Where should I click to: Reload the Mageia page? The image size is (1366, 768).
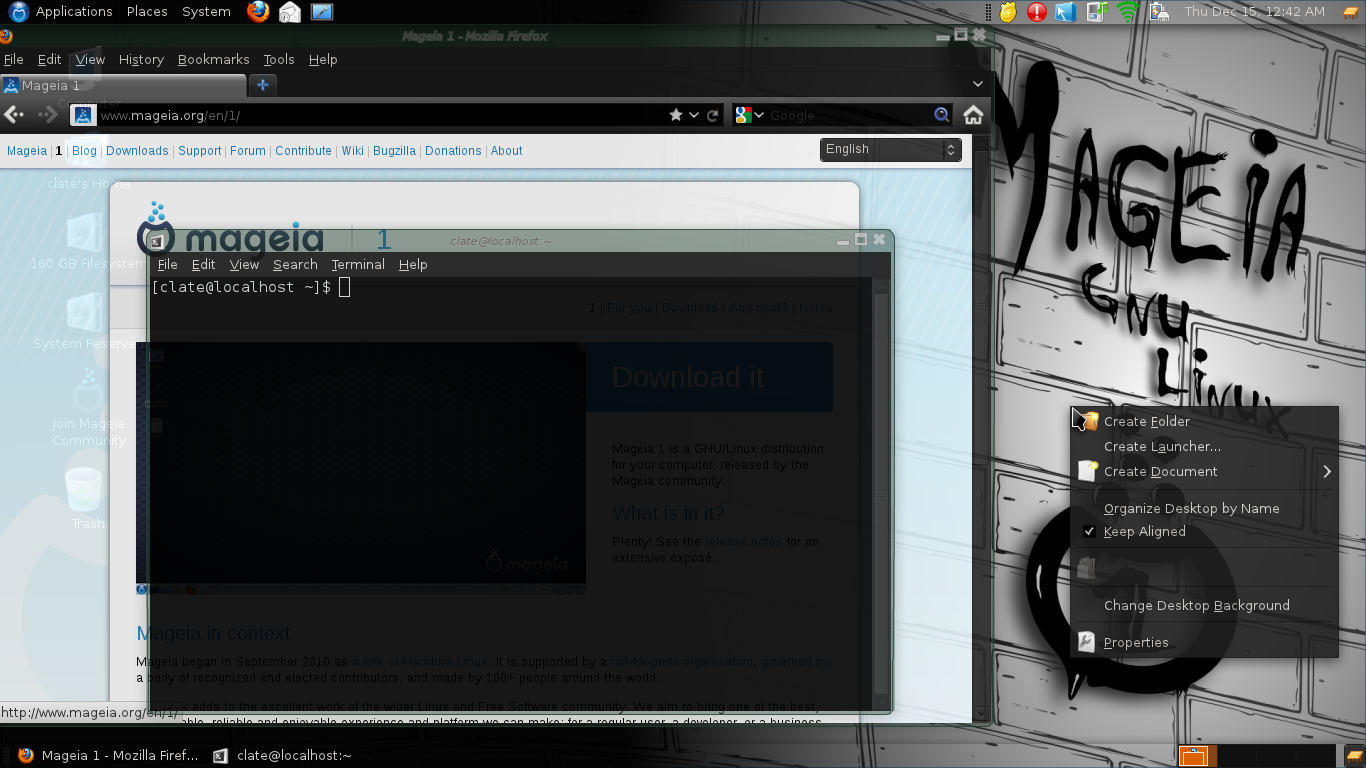click(x=712, y=115)
